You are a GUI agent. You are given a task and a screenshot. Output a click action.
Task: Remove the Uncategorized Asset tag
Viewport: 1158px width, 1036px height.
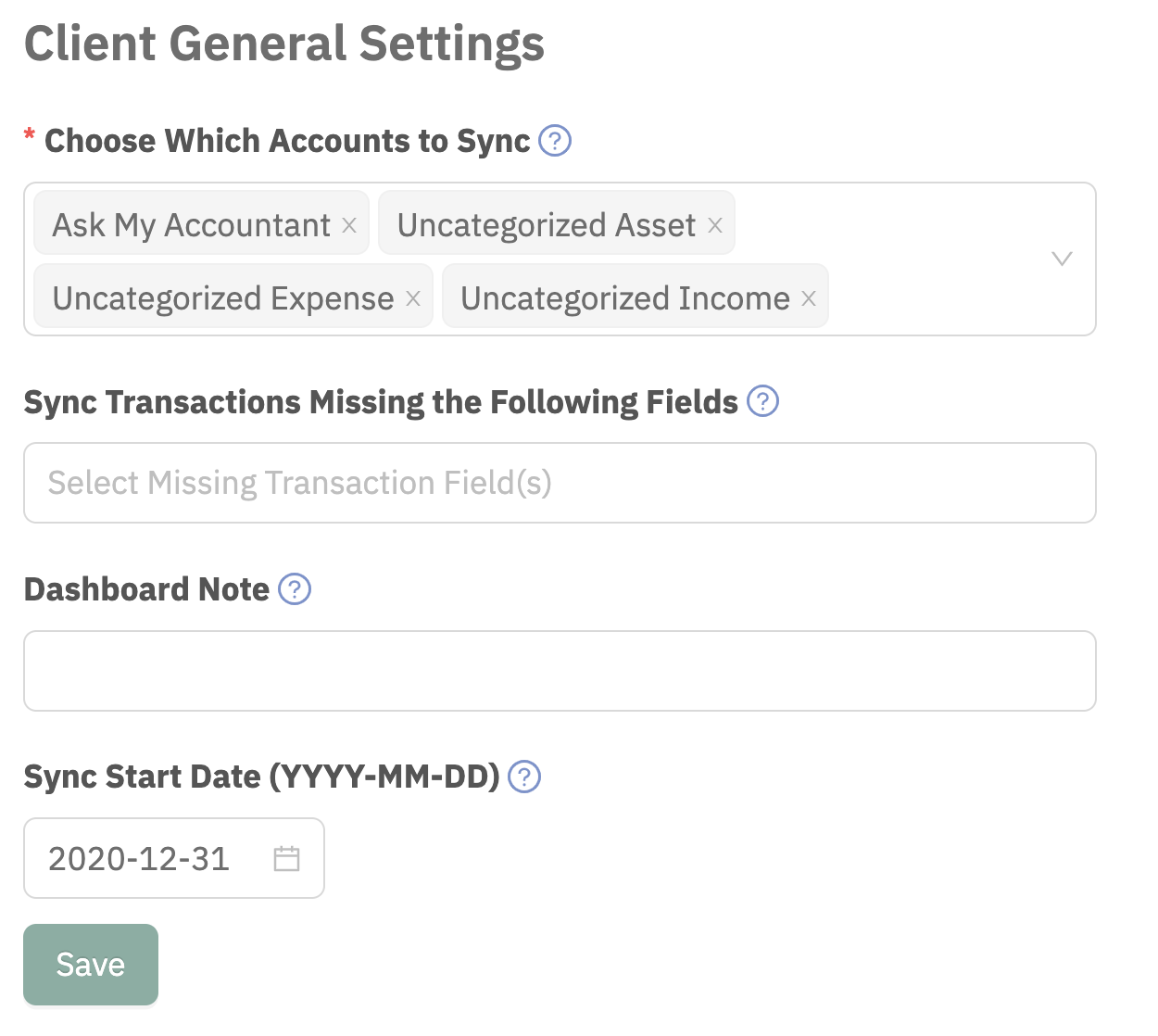tap(715, 224)
